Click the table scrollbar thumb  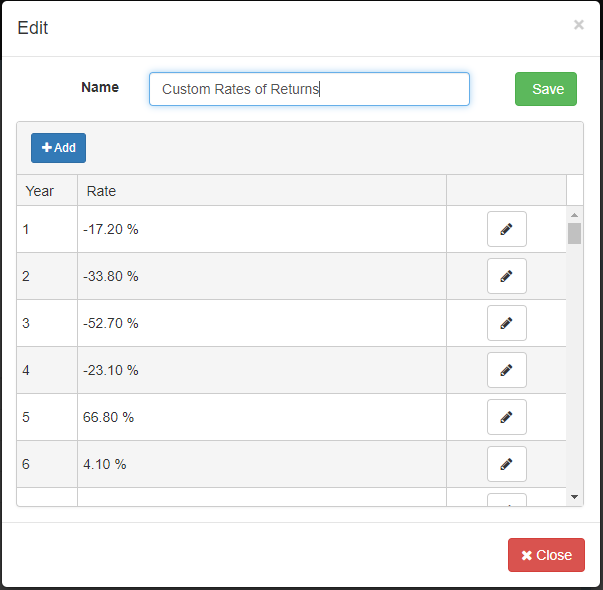tap(574, 233)
